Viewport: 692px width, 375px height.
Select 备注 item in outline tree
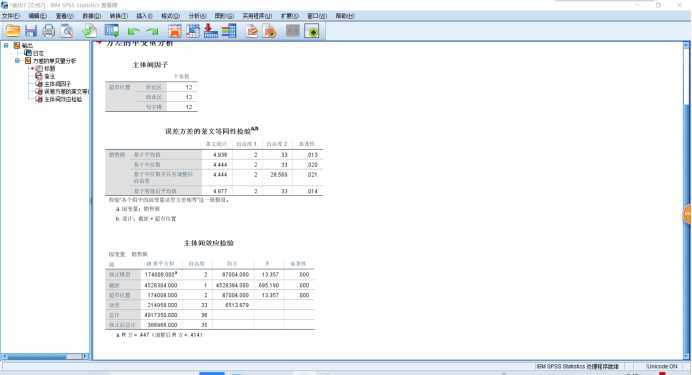49,76
